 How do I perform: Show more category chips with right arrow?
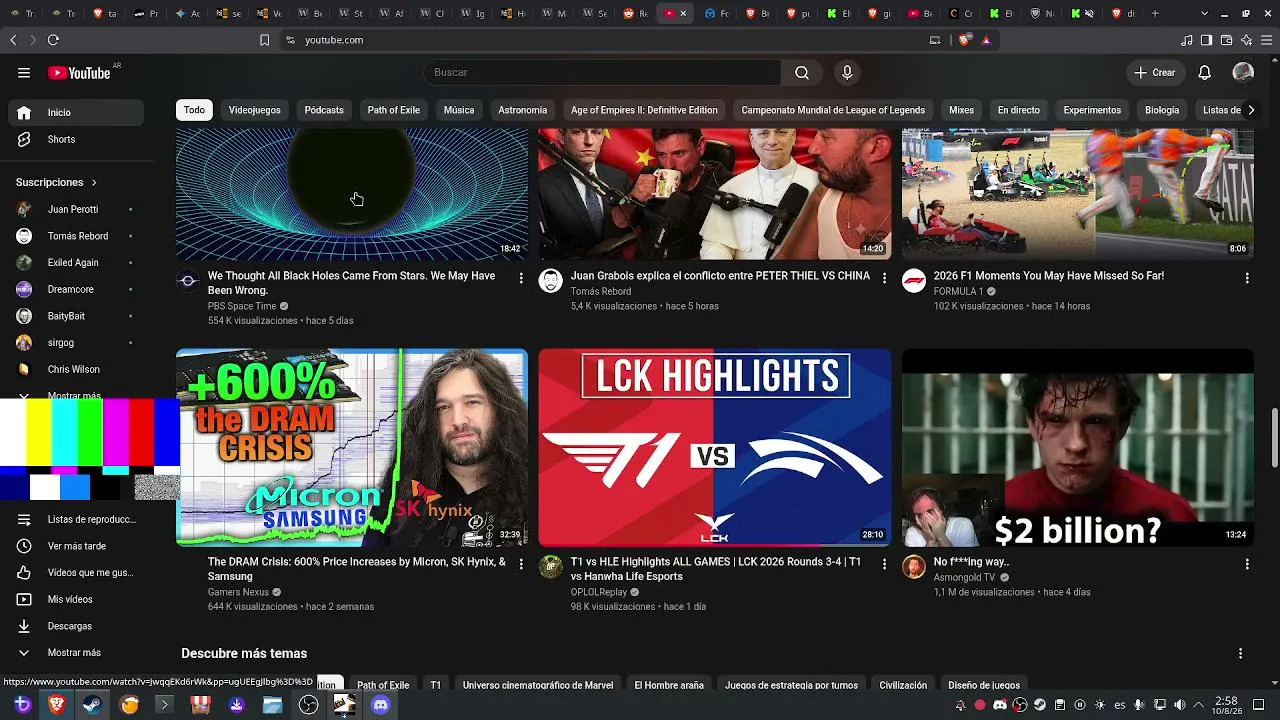(x=1250, y=110)
